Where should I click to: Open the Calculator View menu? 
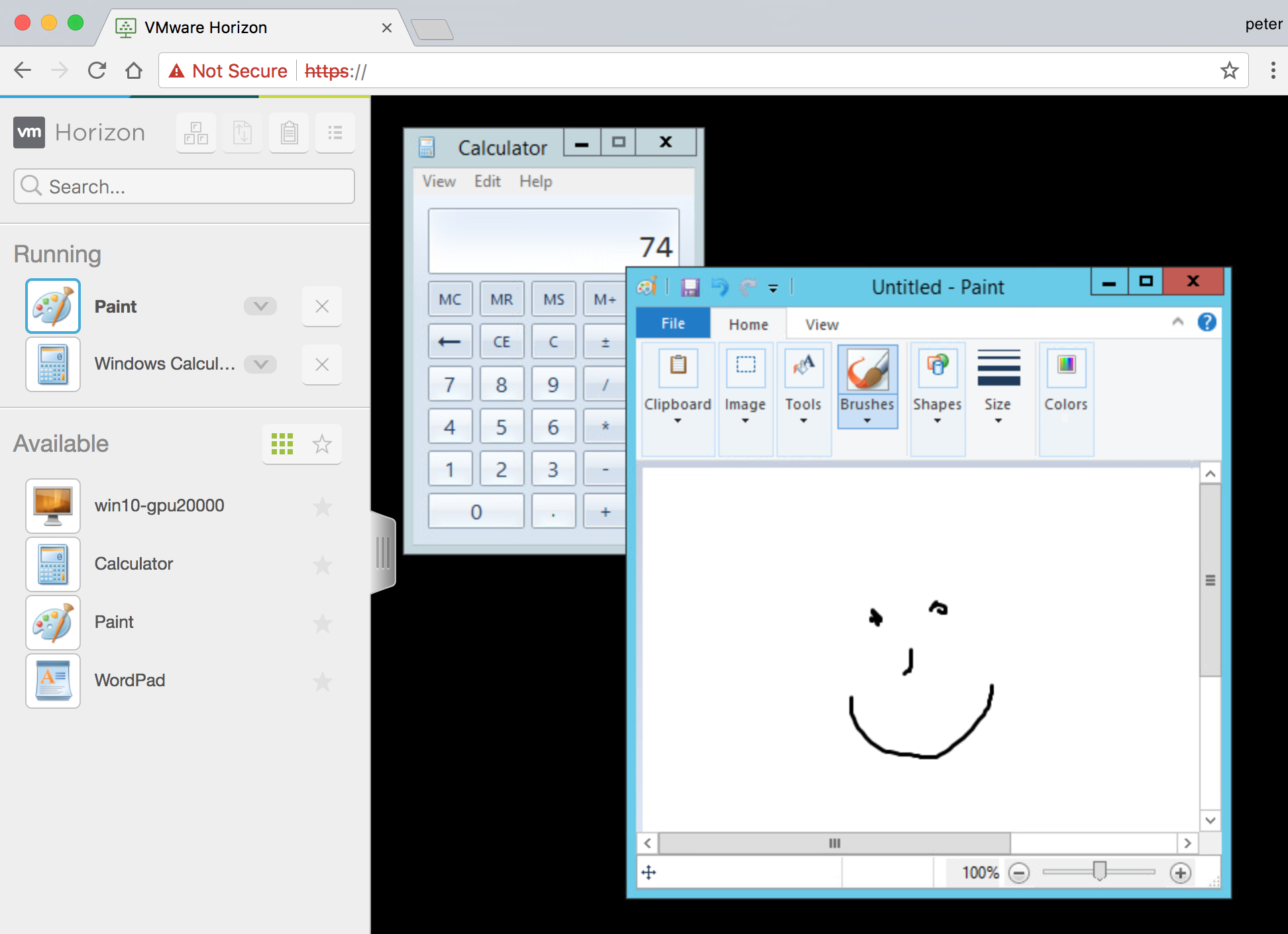439,181
